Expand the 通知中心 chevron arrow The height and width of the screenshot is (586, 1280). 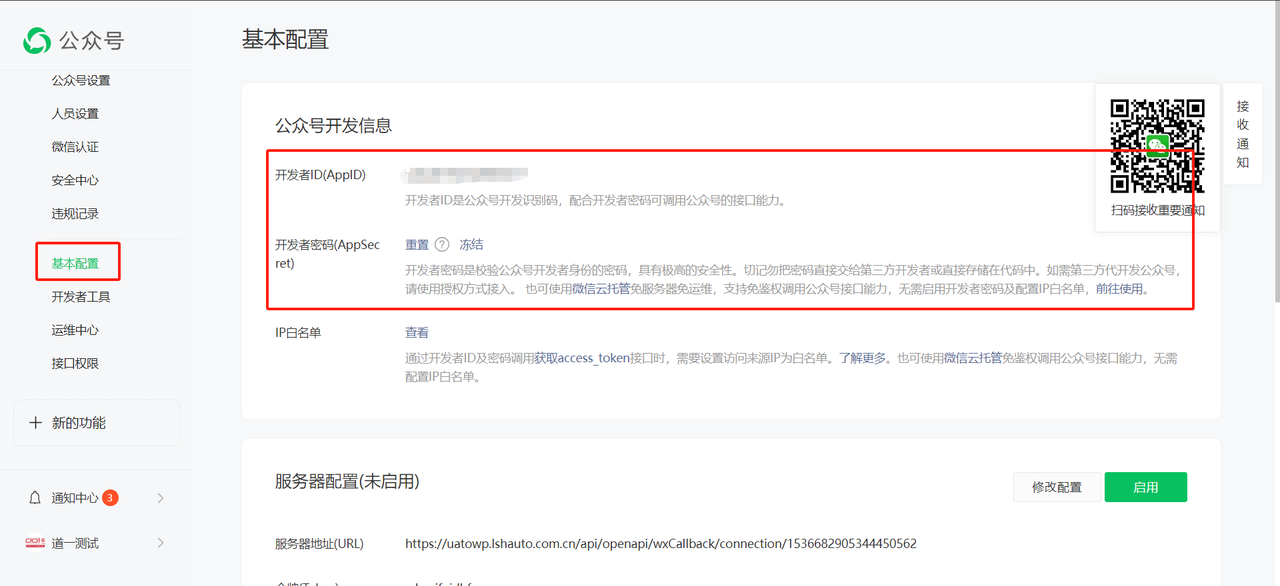click(160, 498)
